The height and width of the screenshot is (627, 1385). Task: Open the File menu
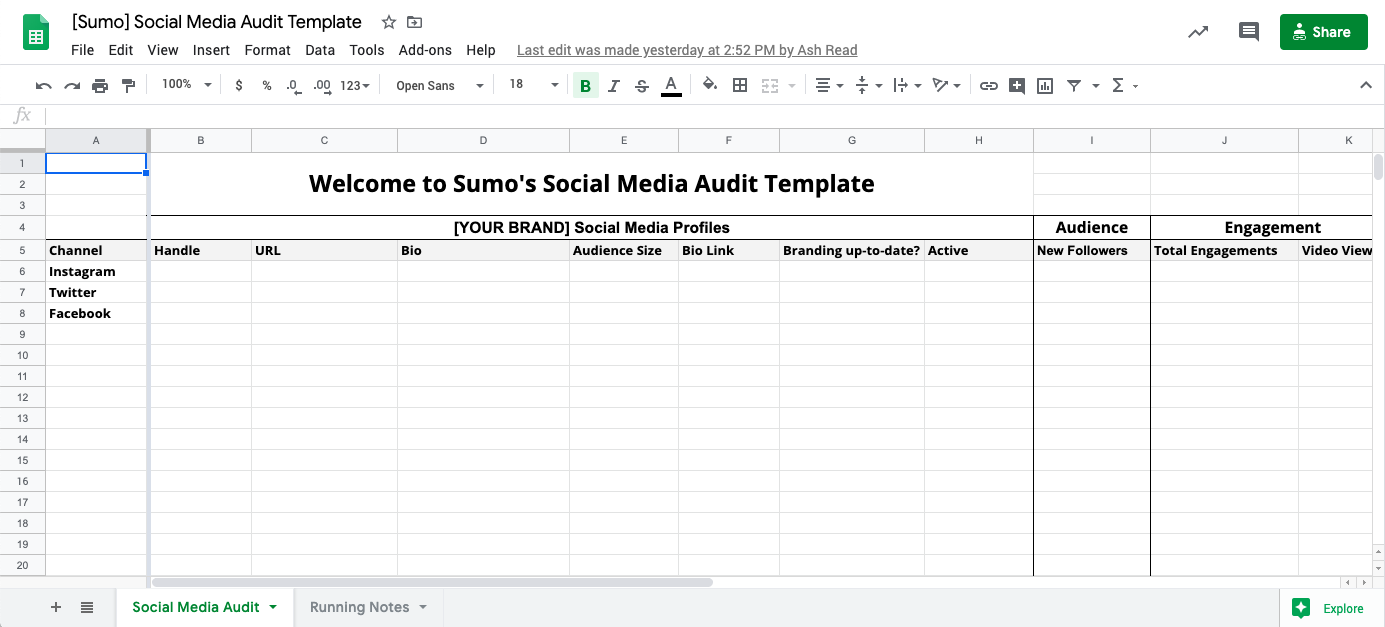pyautogui.click(x=83, y=50)
